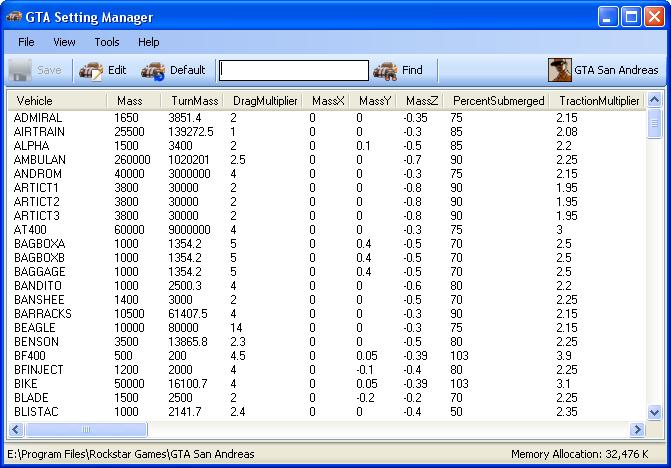Screen dimensions: 671x468
Task: Click into the search text field
Action: [x=294, y=70]
